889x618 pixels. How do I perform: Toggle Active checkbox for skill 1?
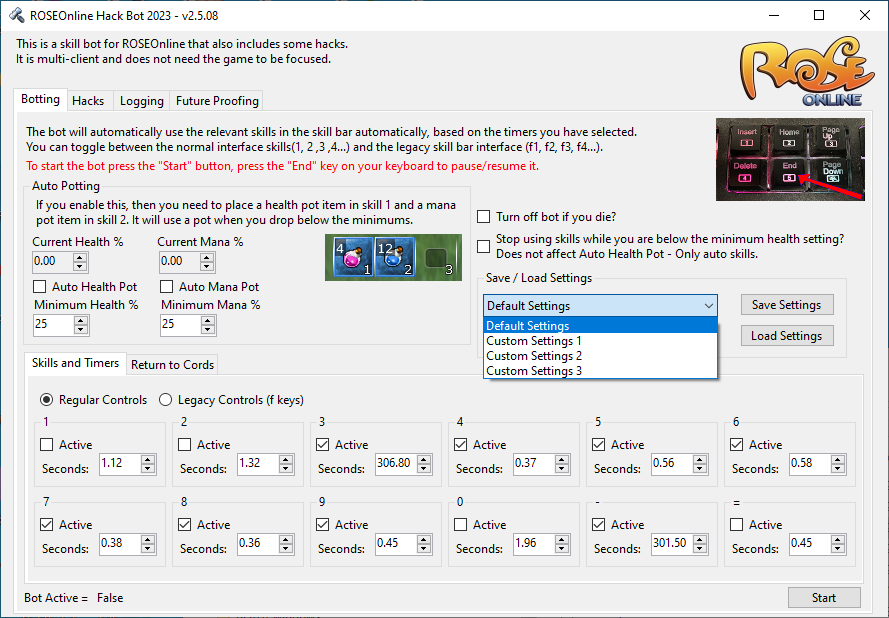(46, 445)
